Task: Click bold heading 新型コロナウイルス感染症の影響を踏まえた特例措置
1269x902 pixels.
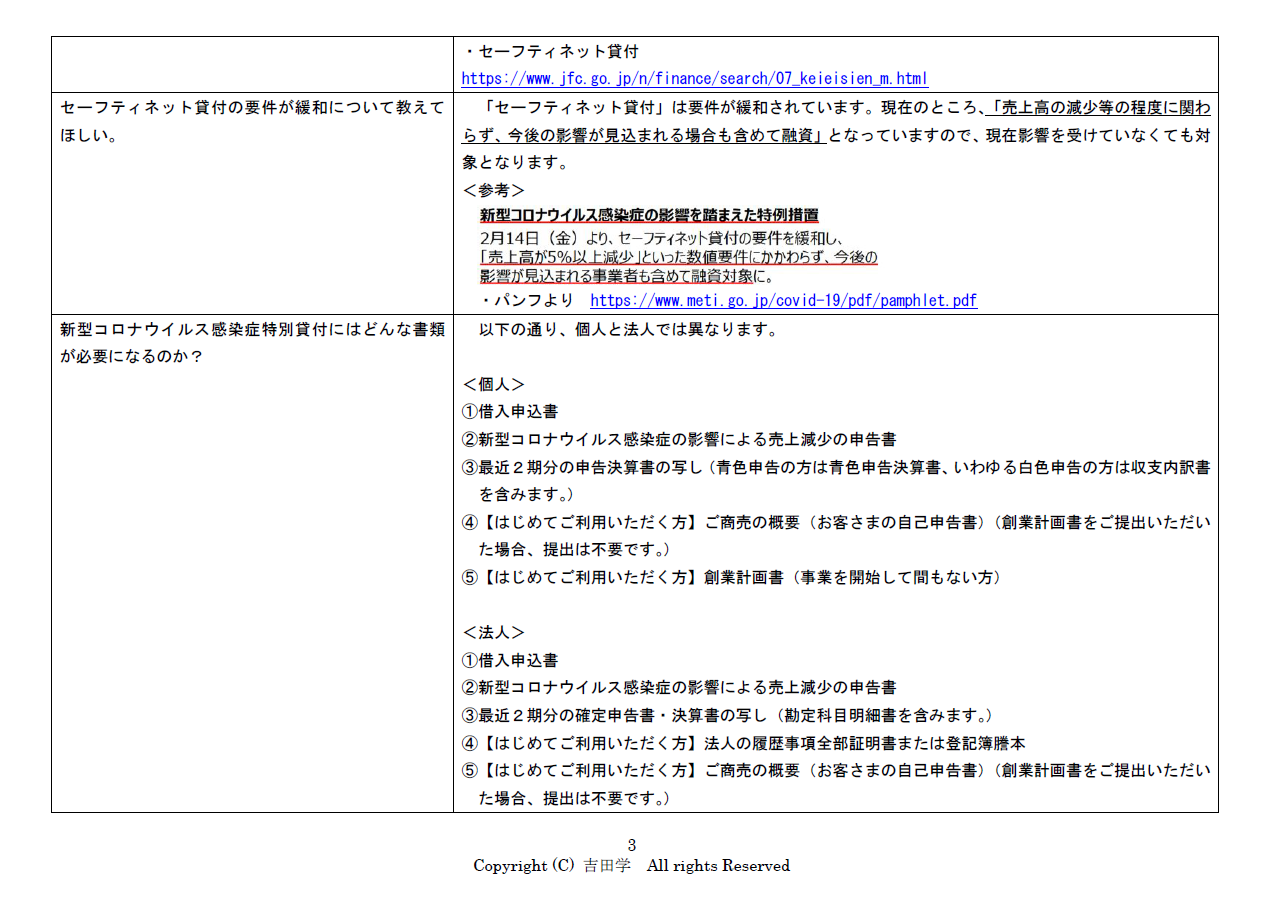Action: [649, 215]
